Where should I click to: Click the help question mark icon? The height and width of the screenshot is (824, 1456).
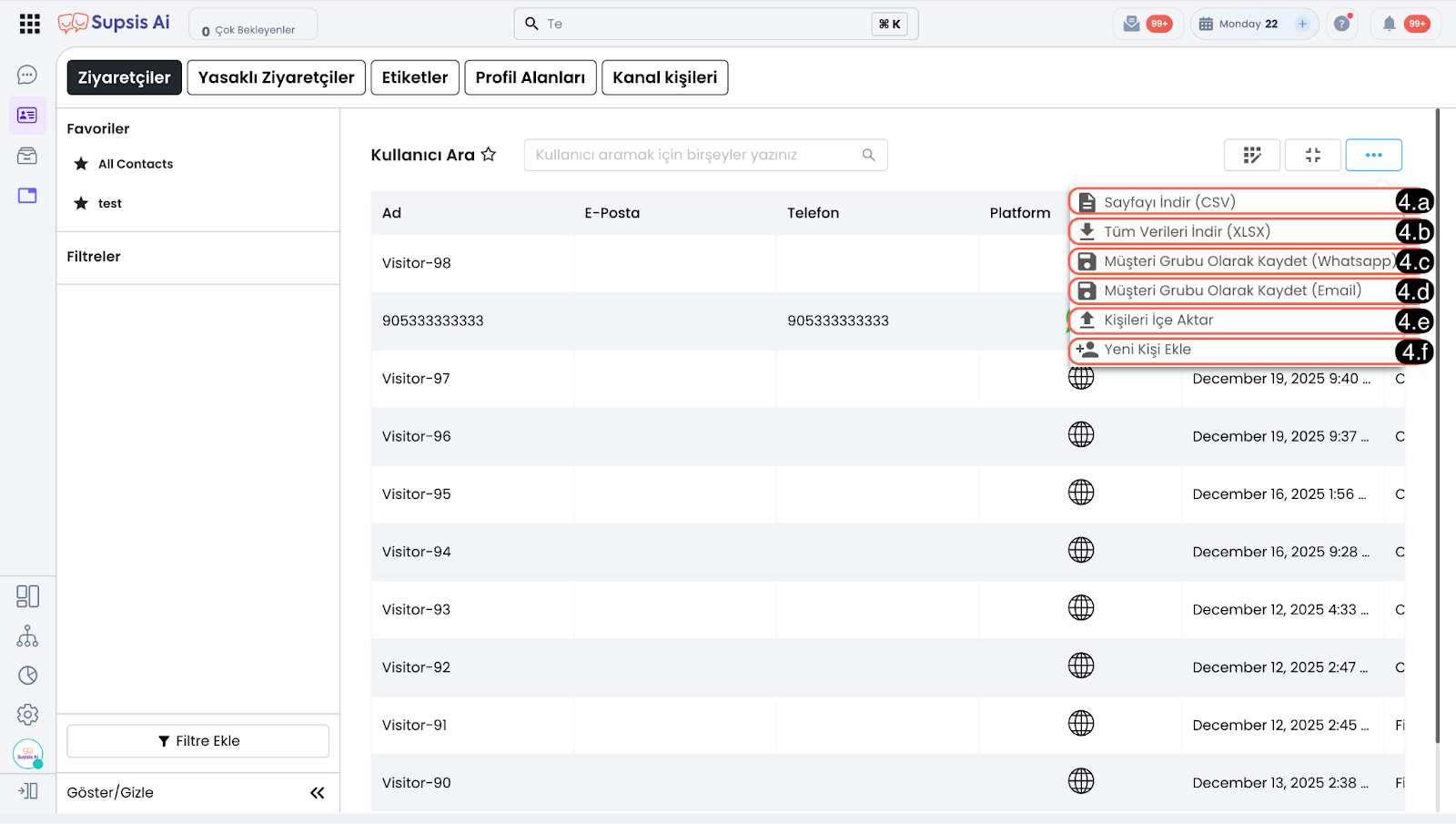coord(1341,24)
